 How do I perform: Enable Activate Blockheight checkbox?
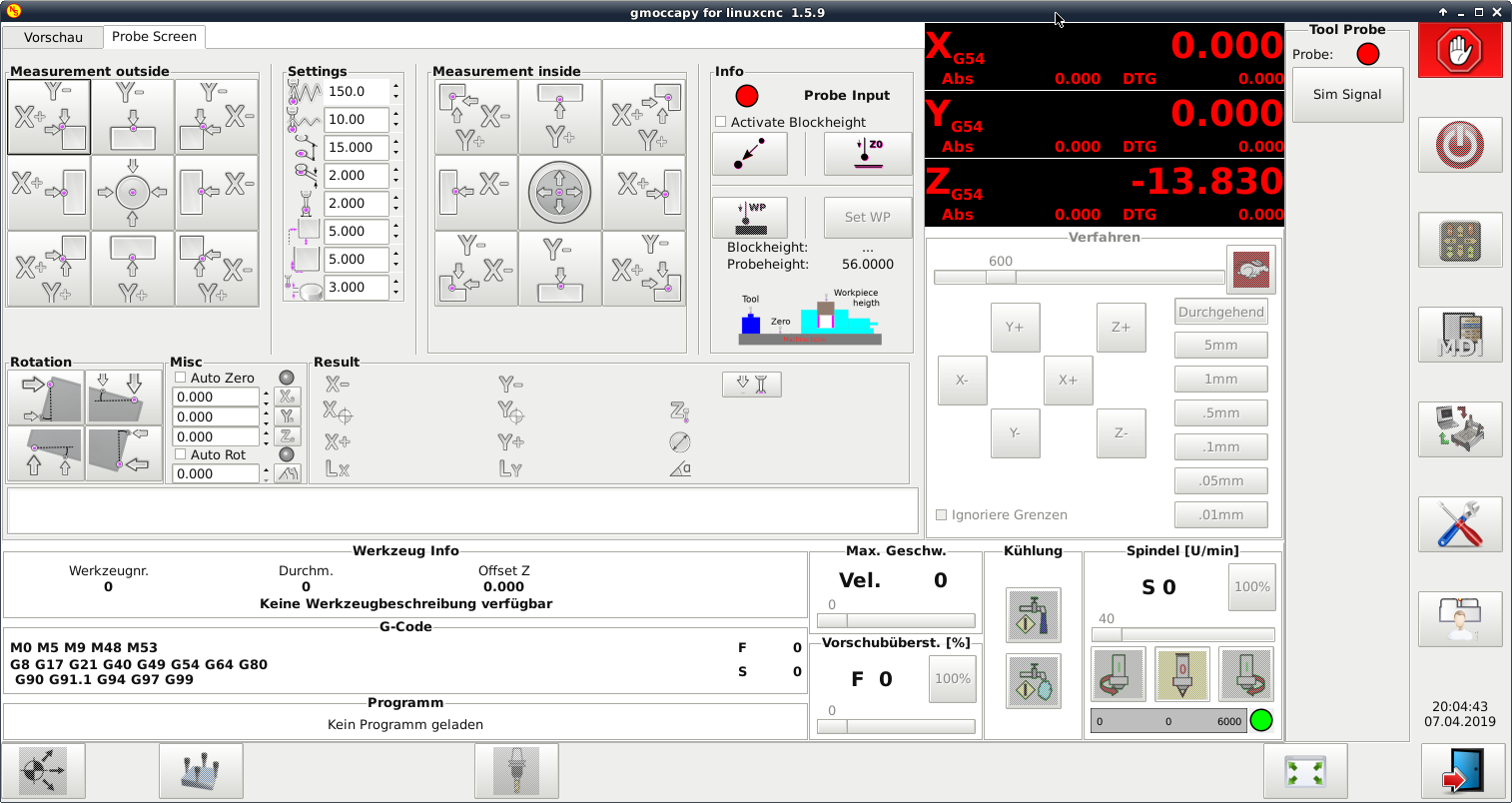[x=721, y=122]
